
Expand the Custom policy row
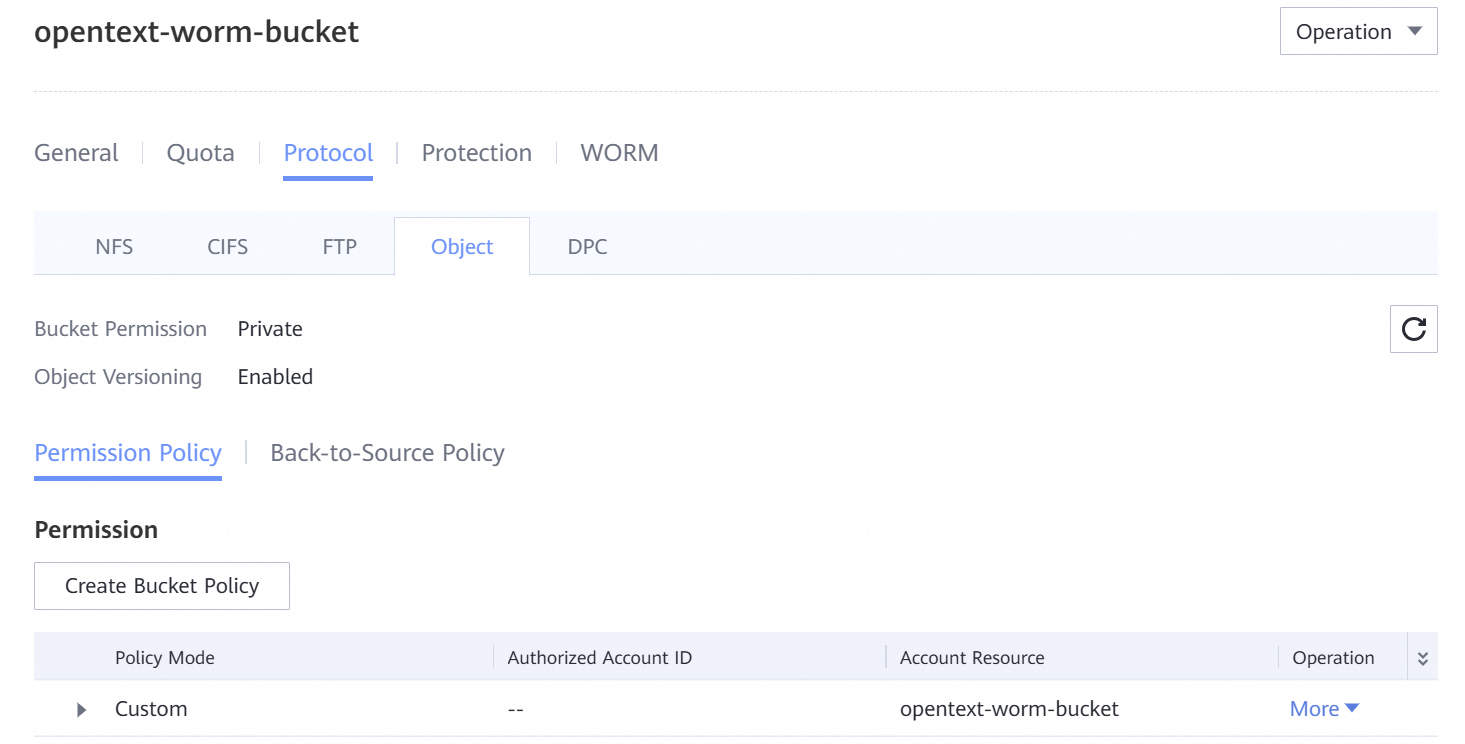click(x=82, y=710)
